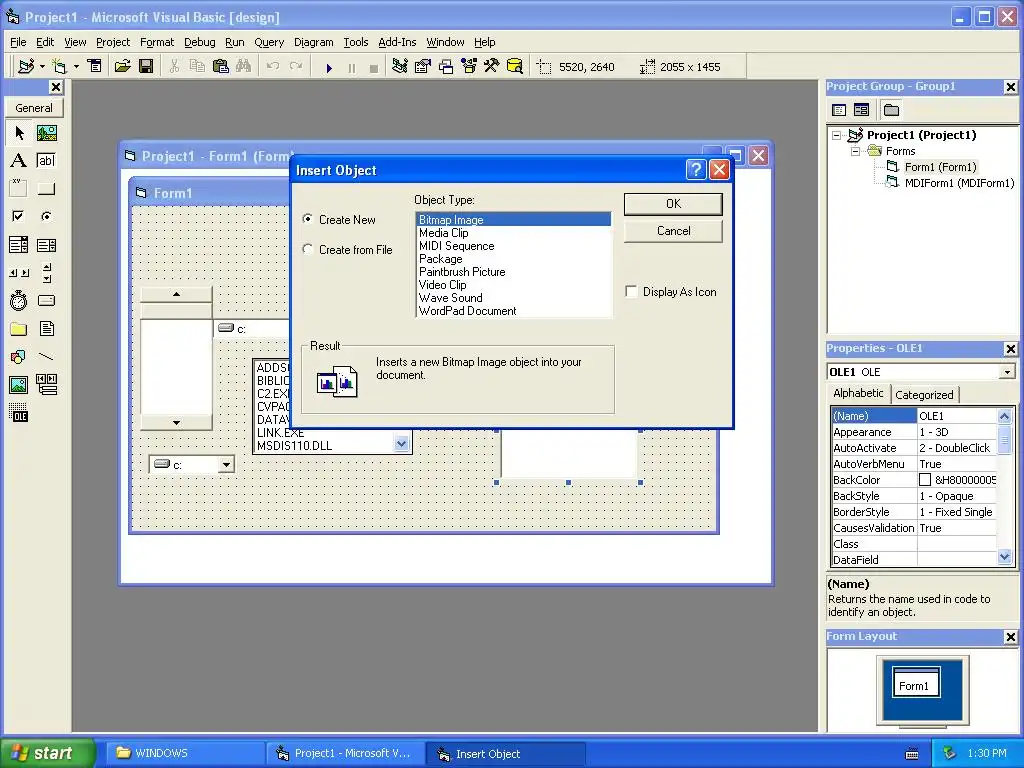The width and height of the screenshot is (1024, 768).
Task: Pick the horizontal scroll bar tool
Action: click(19, 273)
